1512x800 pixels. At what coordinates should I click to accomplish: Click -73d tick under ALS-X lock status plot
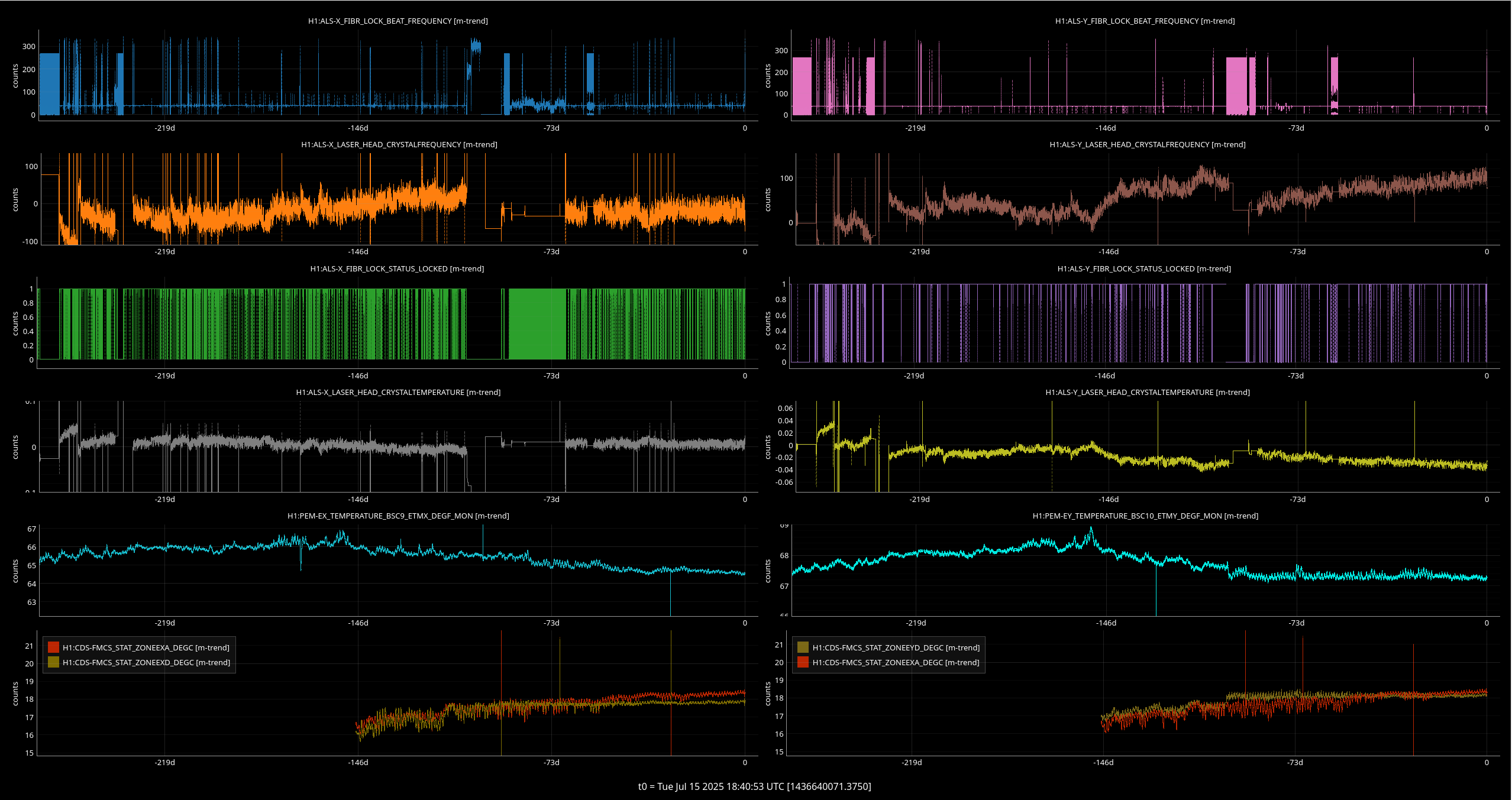tap(551, 375)
